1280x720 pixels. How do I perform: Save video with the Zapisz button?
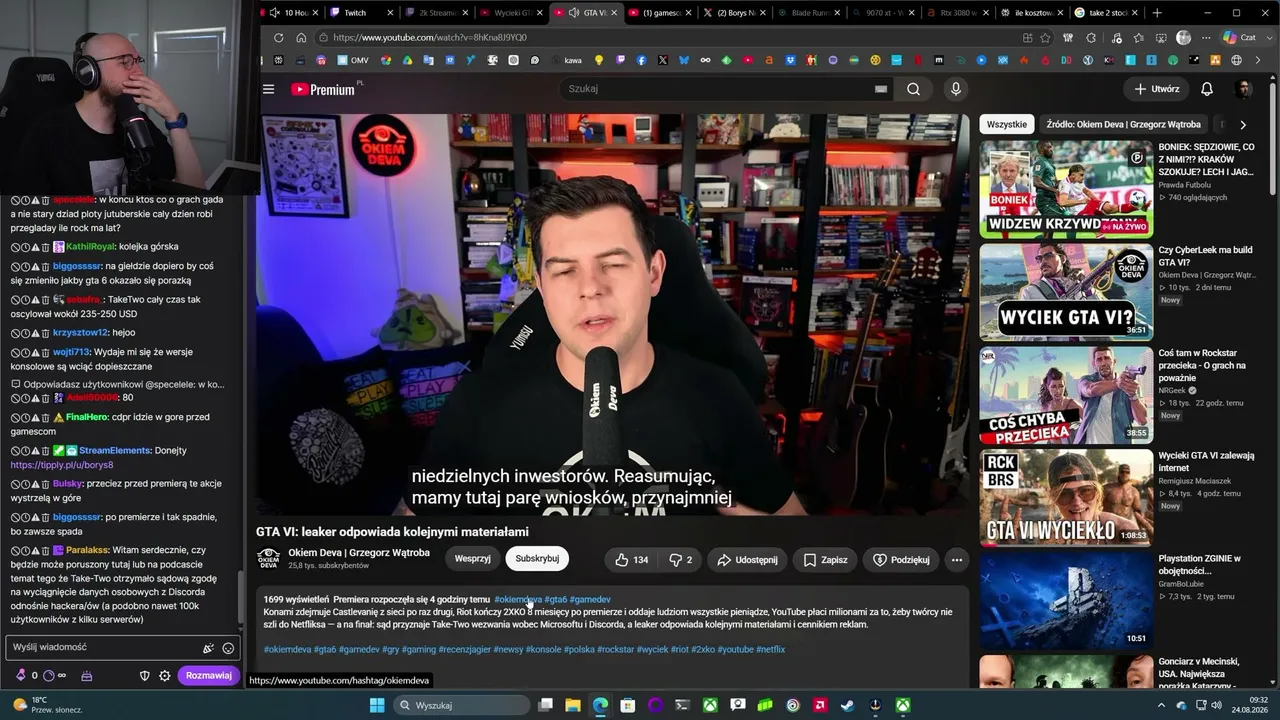pyautogui.click(x=825, y=560)
